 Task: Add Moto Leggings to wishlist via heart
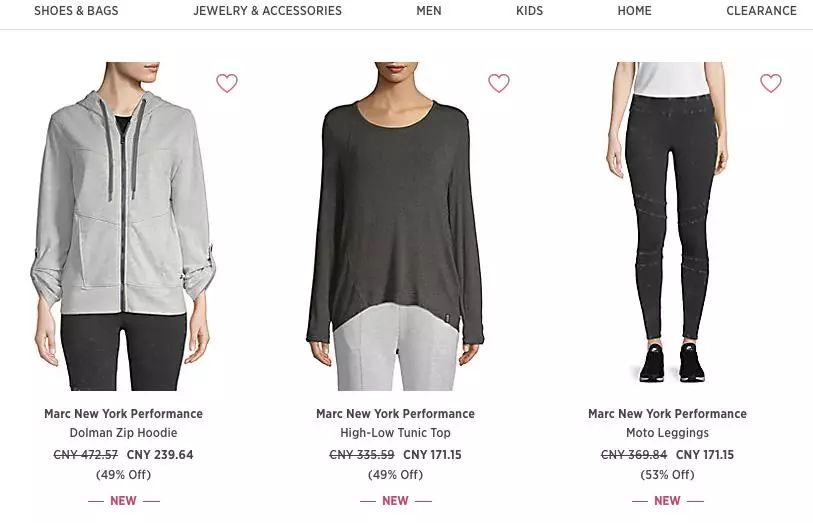pyautogui.click(x=771, y=83)
